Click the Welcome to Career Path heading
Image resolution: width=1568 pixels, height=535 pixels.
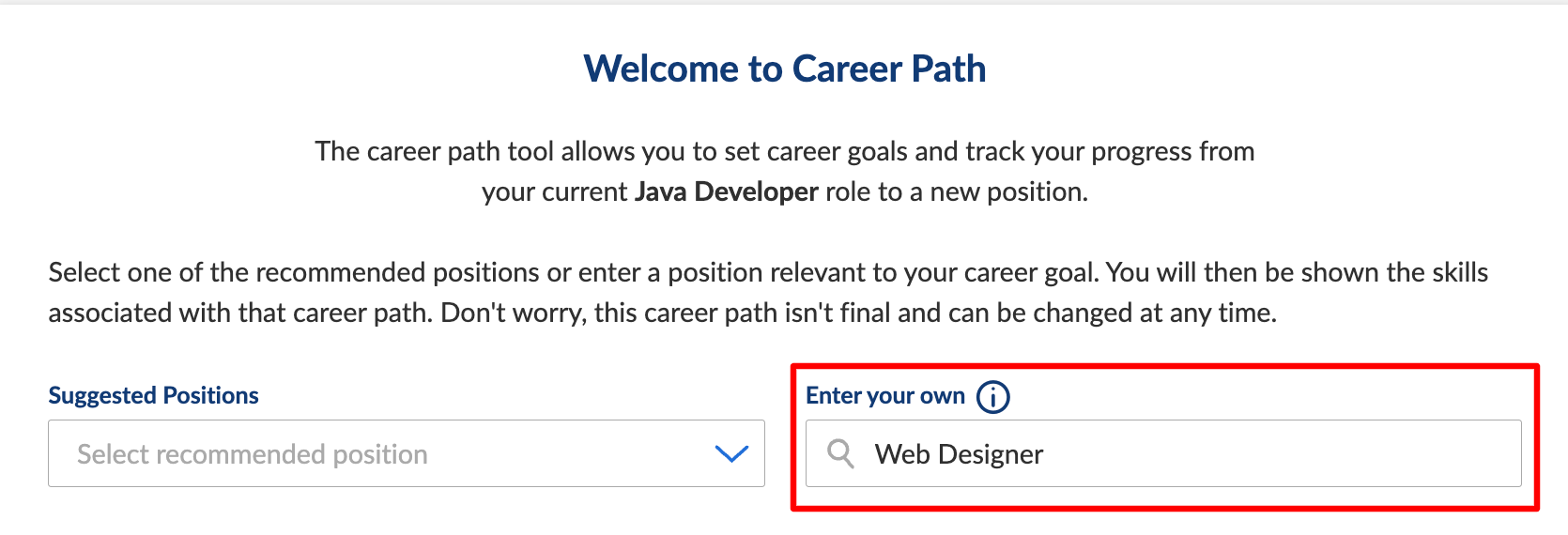point(785,69)
